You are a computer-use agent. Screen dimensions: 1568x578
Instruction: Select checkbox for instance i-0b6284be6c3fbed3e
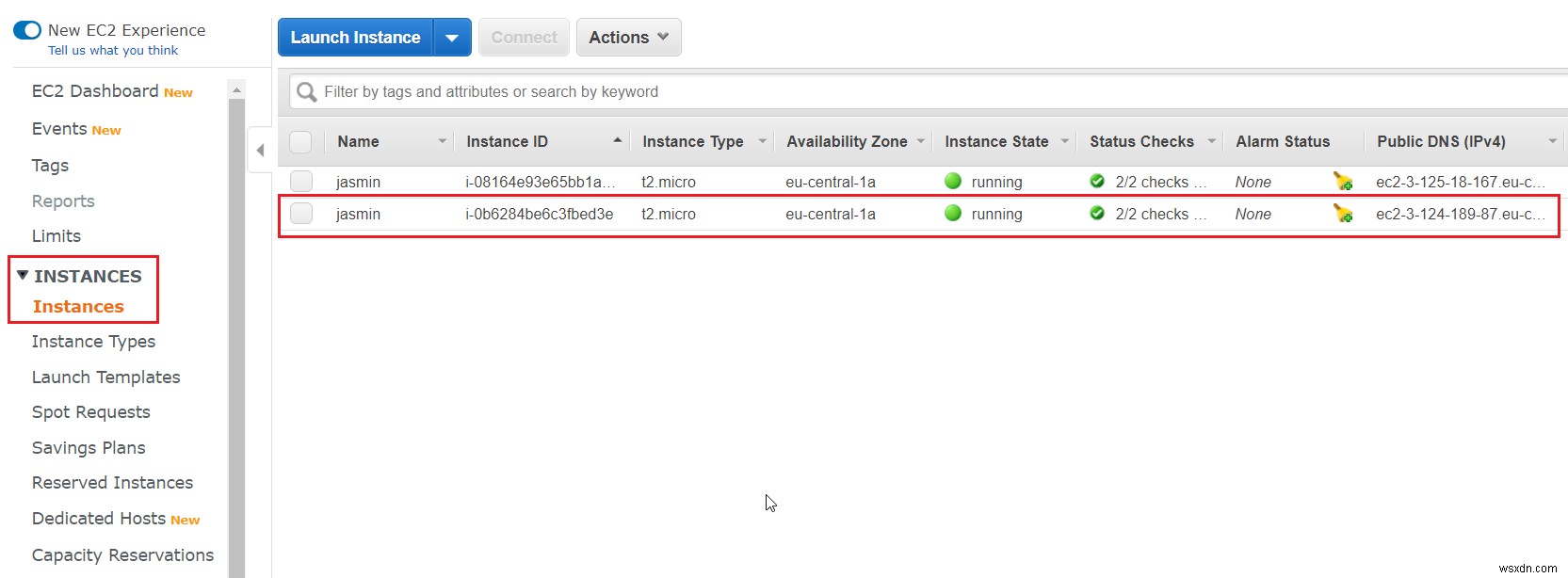coord(300,214)
